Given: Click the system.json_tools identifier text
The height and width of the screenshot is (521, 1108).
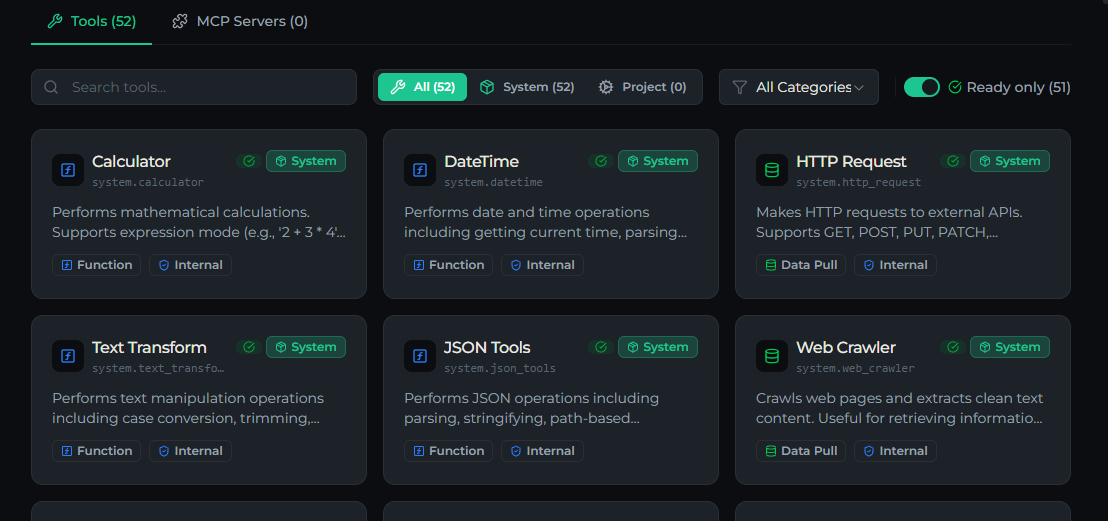Looking at the screenshot, I should pos(500,368).
